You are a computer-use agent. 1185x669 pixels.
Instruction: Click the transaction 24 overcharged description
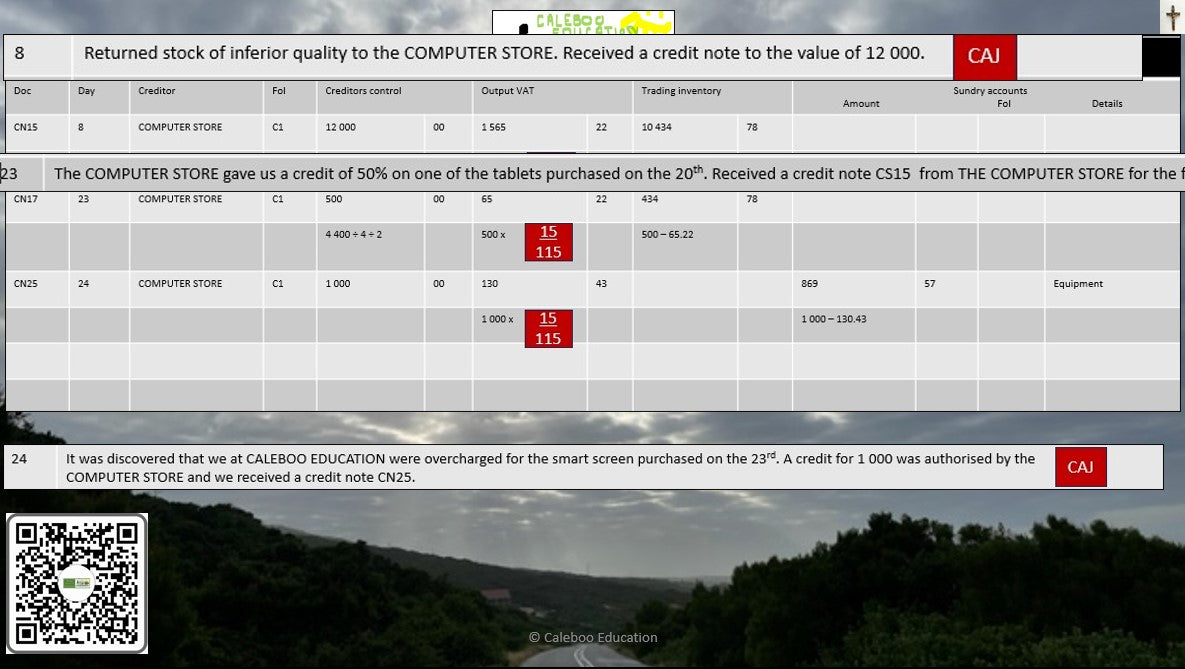550,468
